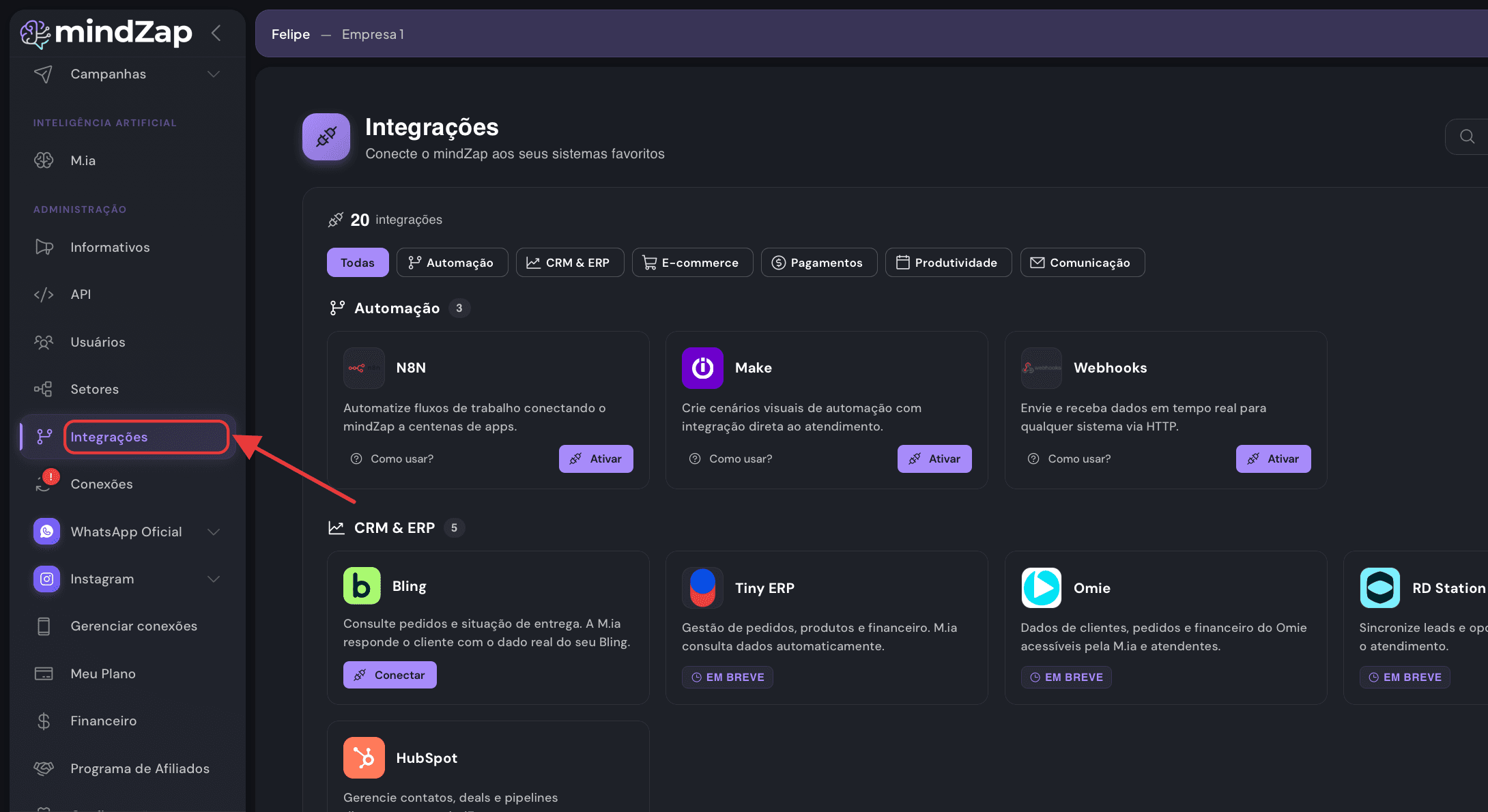Collapse the sidebar with the chevron arrow

coord(216,33)
